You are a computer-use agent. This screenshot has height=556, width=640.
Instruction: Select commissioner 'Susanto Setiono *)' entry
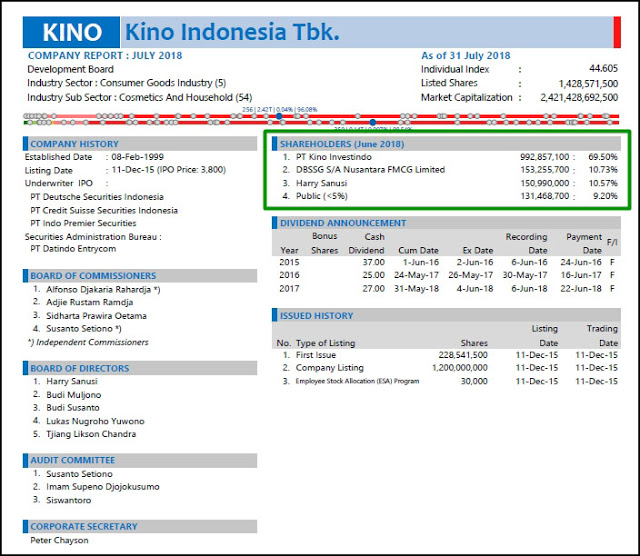click(84, 329)
